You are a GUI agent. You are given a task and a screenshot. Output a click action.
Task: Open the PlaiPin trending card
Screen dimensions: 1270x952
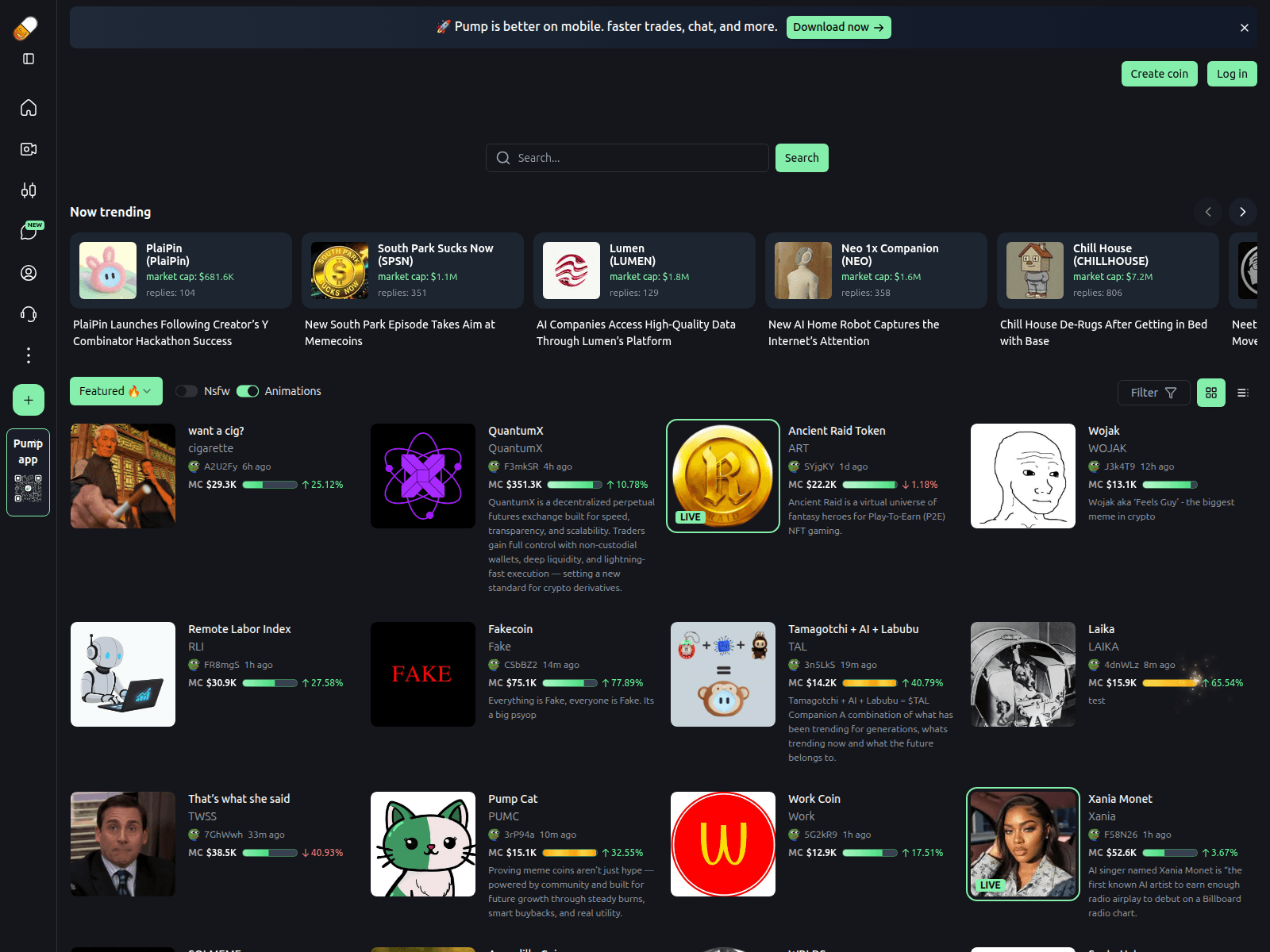(181, 271)
